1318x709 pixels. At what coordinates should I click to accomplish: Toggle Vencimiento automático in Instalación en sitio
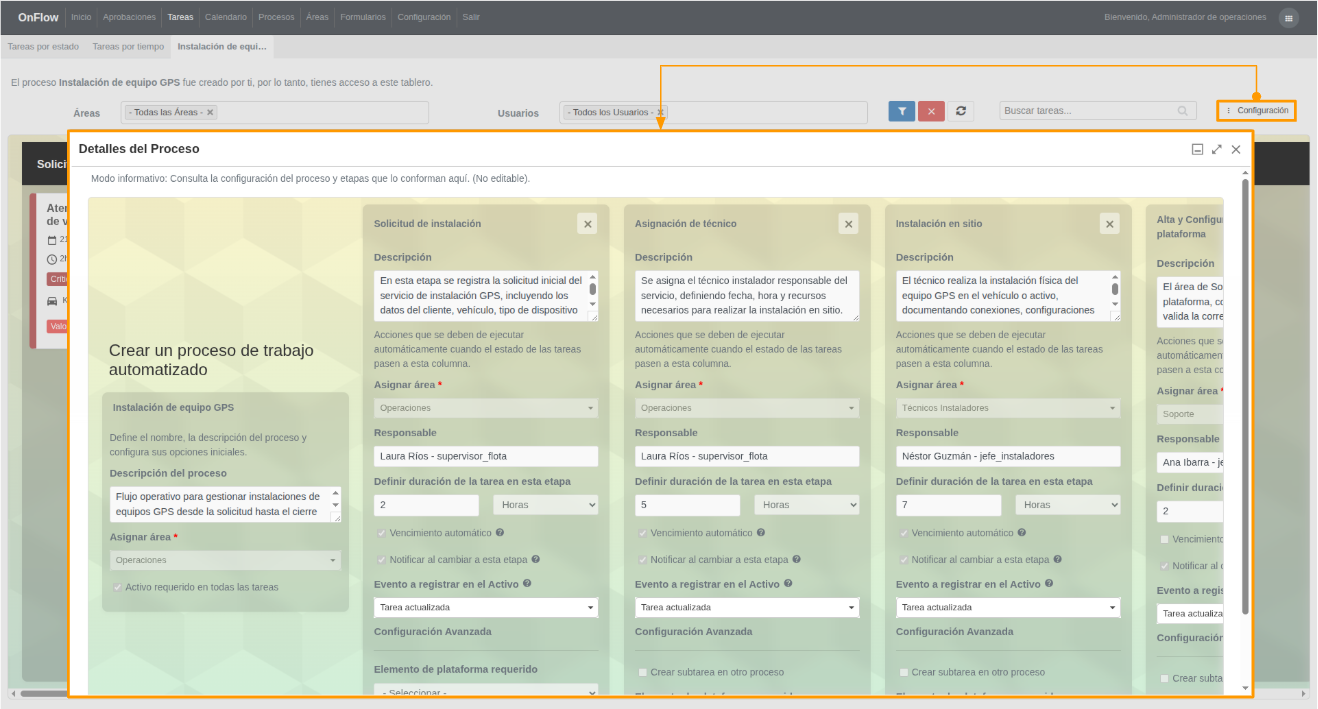pyautogui.click(x=904, y=533)
